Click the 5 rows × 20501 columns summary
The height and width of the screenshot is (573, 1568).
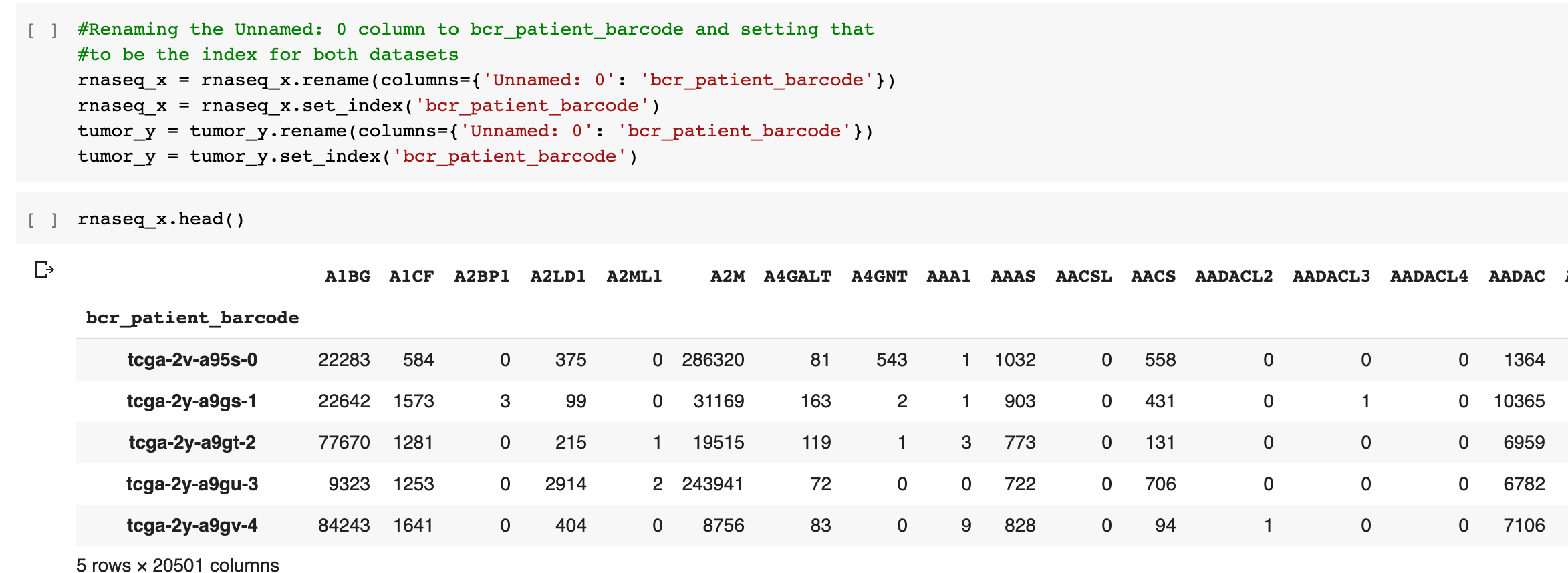click(178, 565)
